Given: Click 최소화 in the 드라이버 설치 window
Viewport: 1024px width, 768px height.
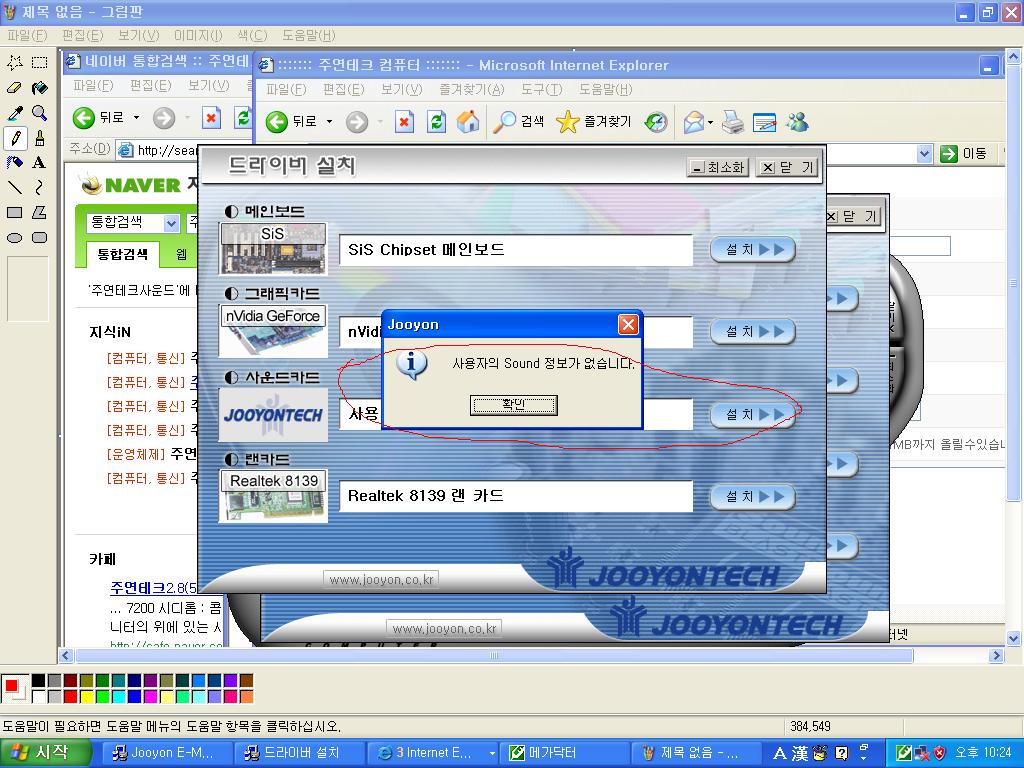Looking at the screenshot, I should 718,168.
